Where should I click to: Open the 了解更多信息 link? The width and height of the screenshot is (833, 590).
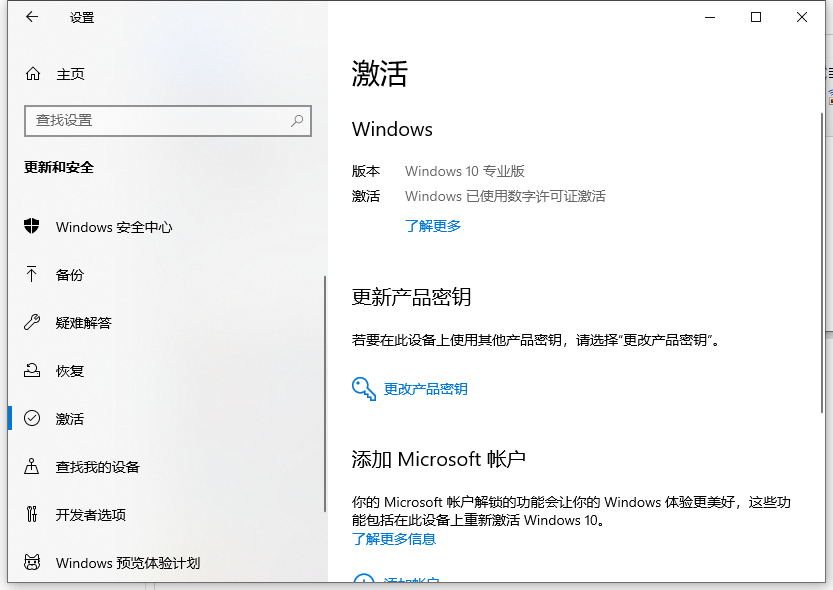[x=394, y=539]
